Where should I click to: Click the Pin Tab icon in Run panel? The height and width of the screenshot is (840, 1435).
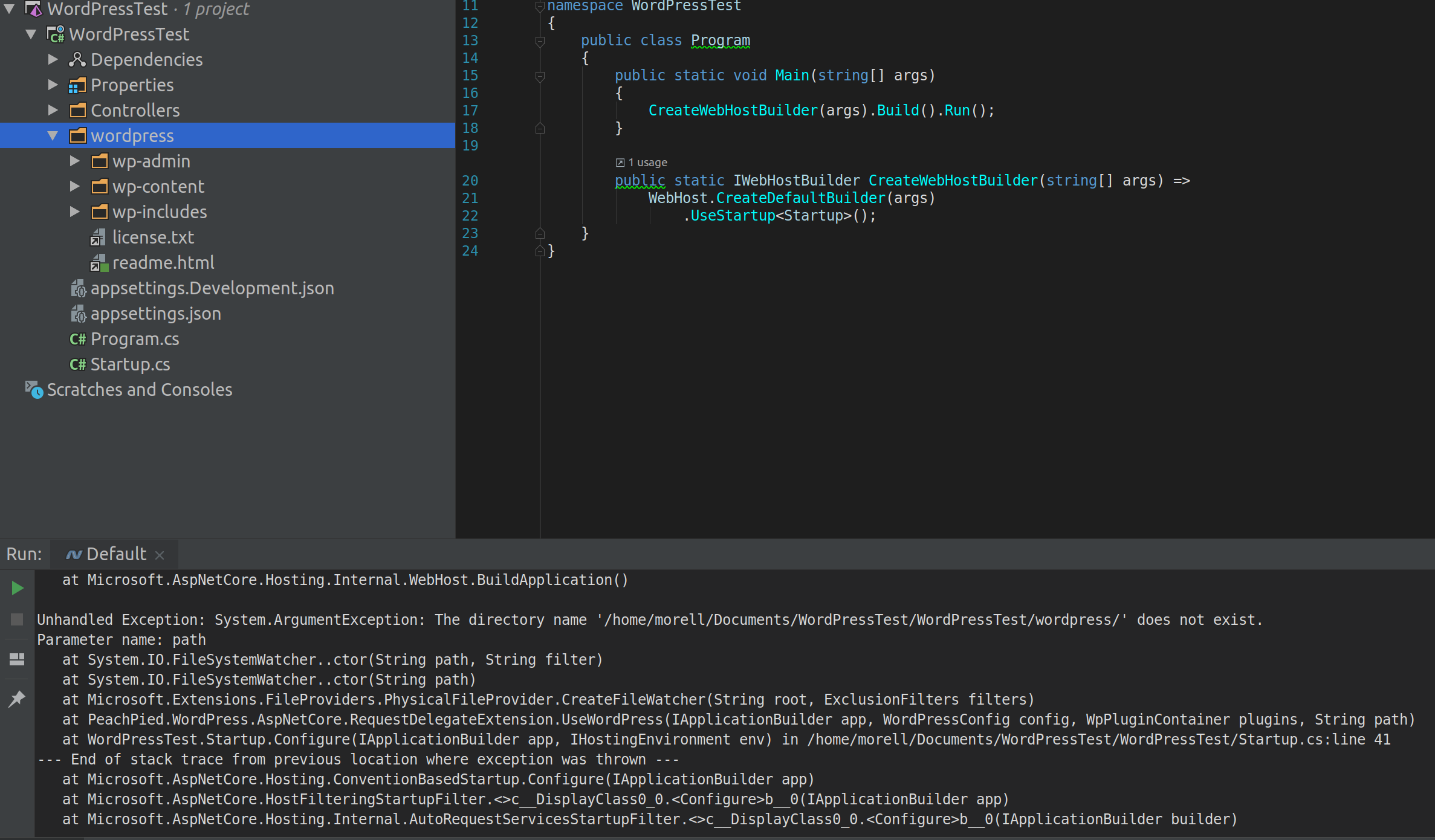(17, 699)
